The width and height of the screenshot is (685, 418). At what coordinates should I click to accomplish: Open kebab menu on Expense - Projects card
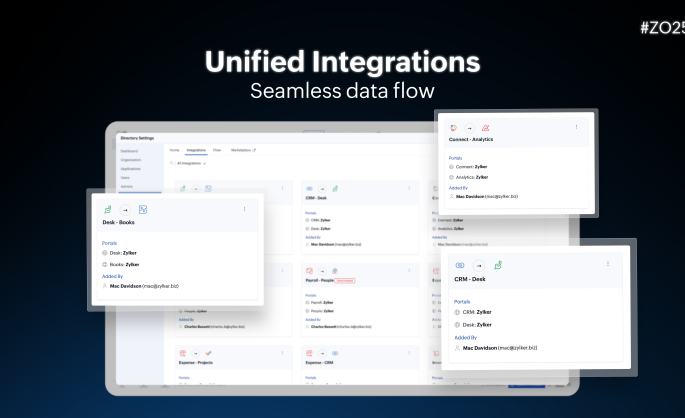282,352
